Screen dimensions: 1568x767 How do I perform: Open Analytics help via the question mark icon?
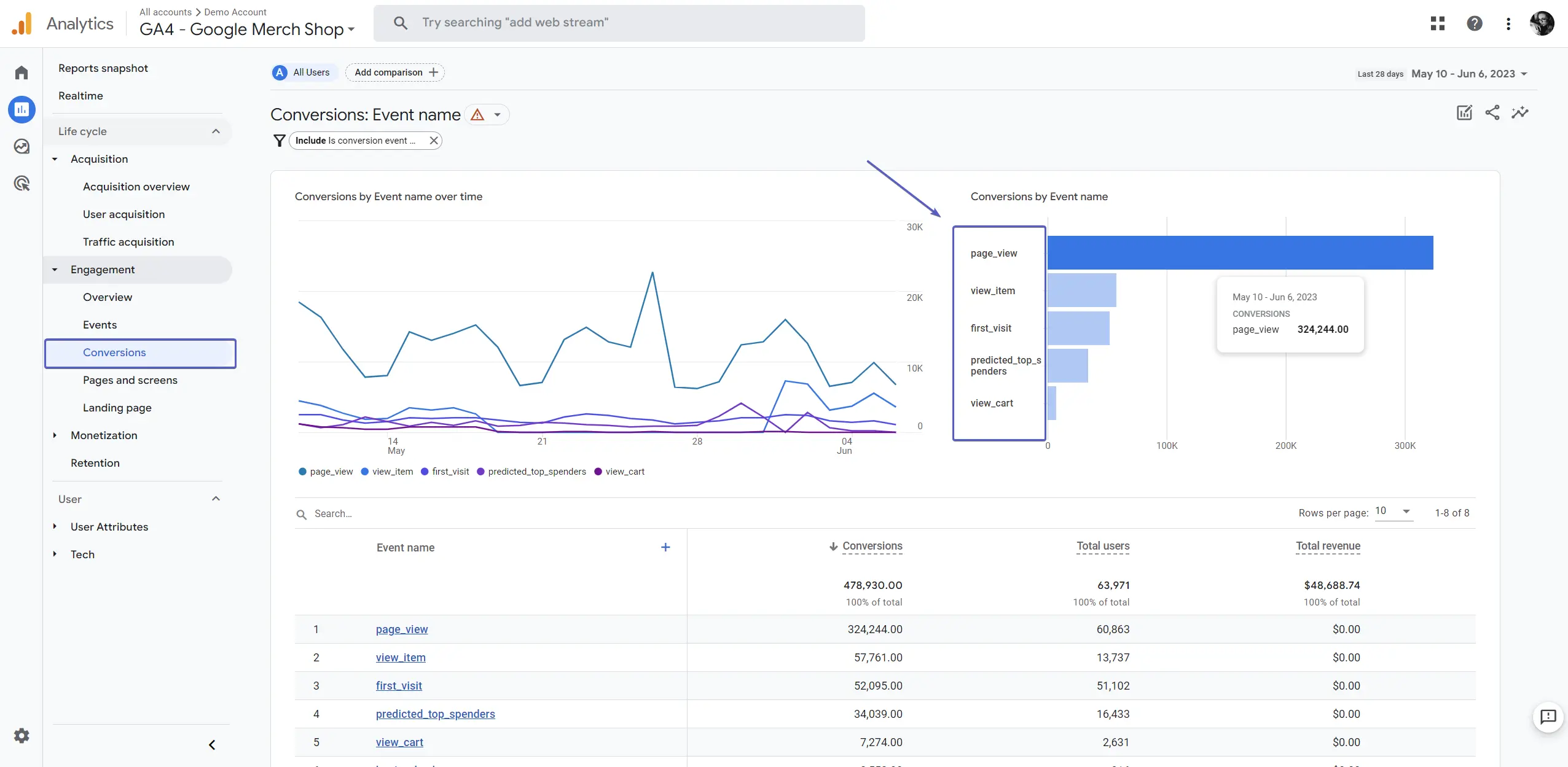coord(1475,23)
